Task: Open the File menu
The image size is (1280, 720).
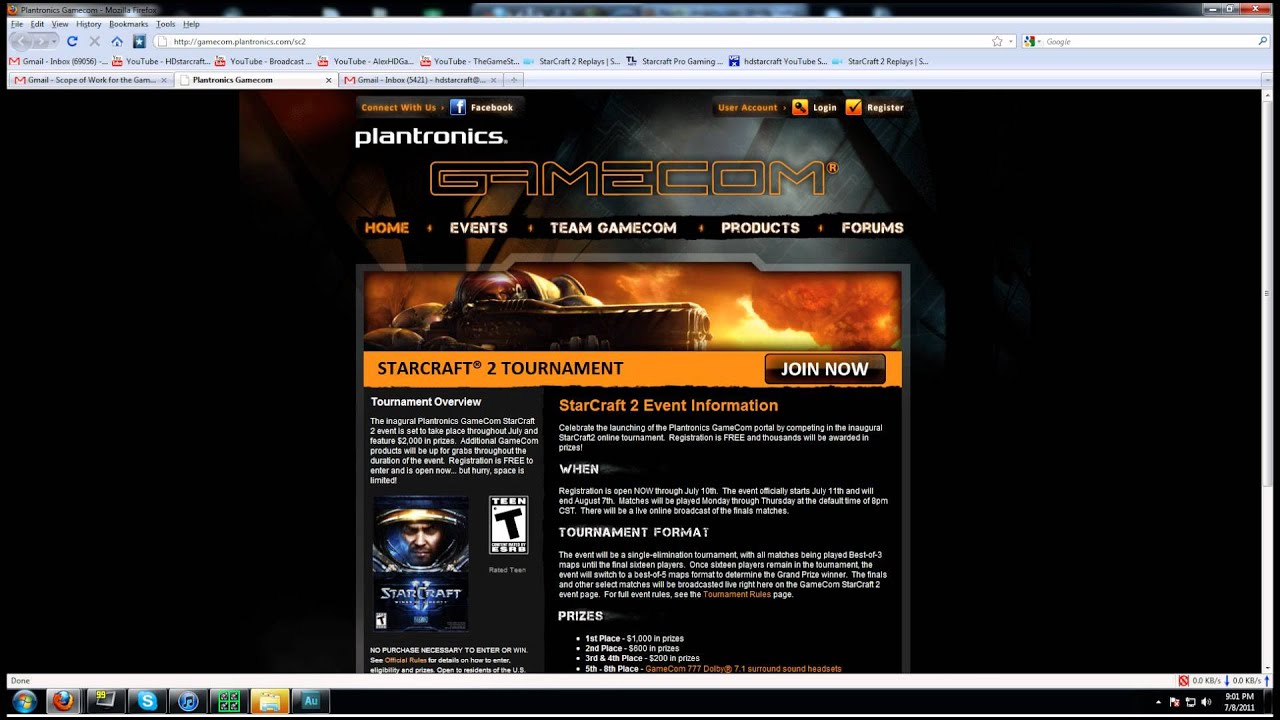Action: coord(17,24)
